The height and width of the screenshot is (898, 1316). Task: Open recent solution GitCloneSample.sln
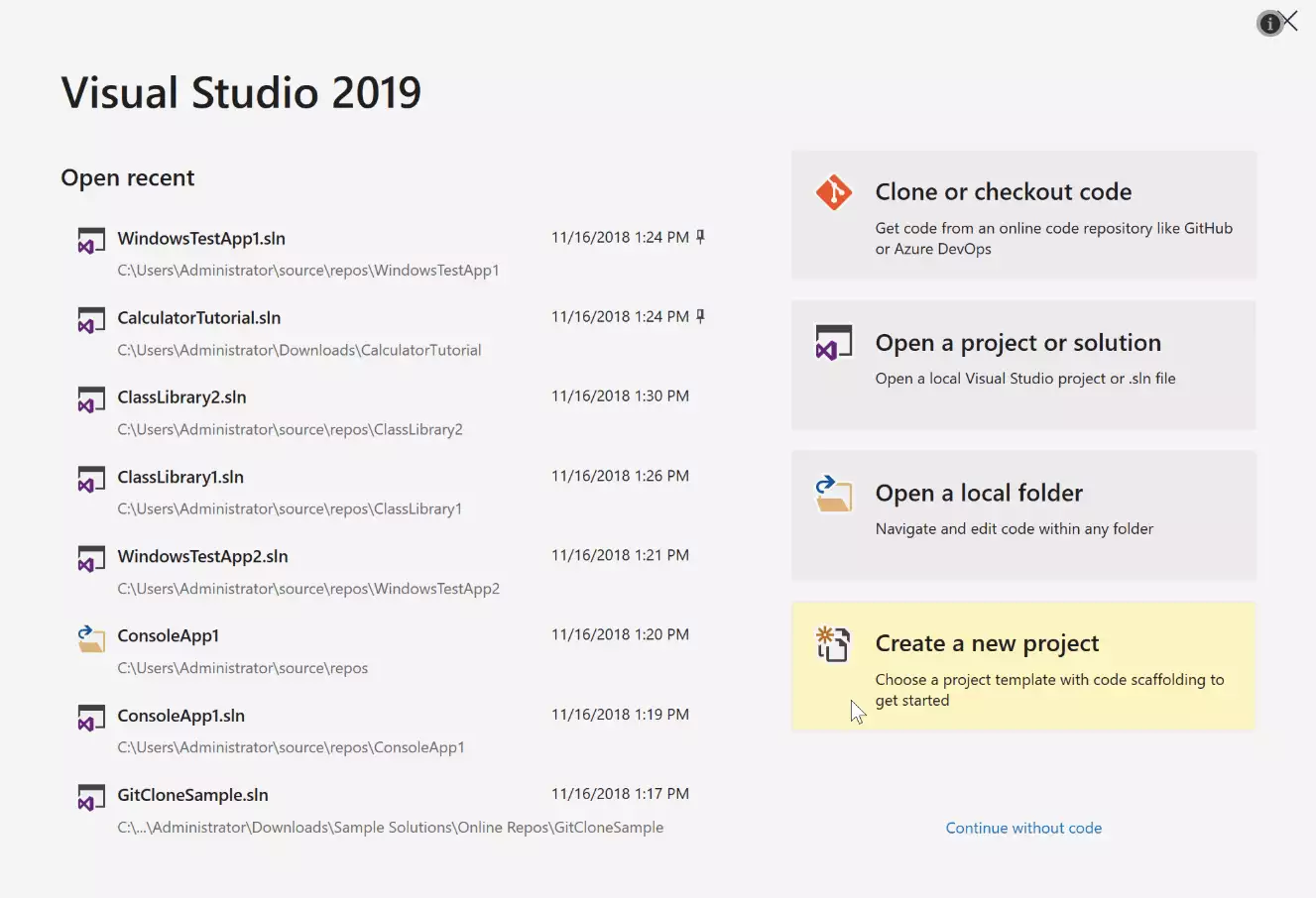(192, 795)
